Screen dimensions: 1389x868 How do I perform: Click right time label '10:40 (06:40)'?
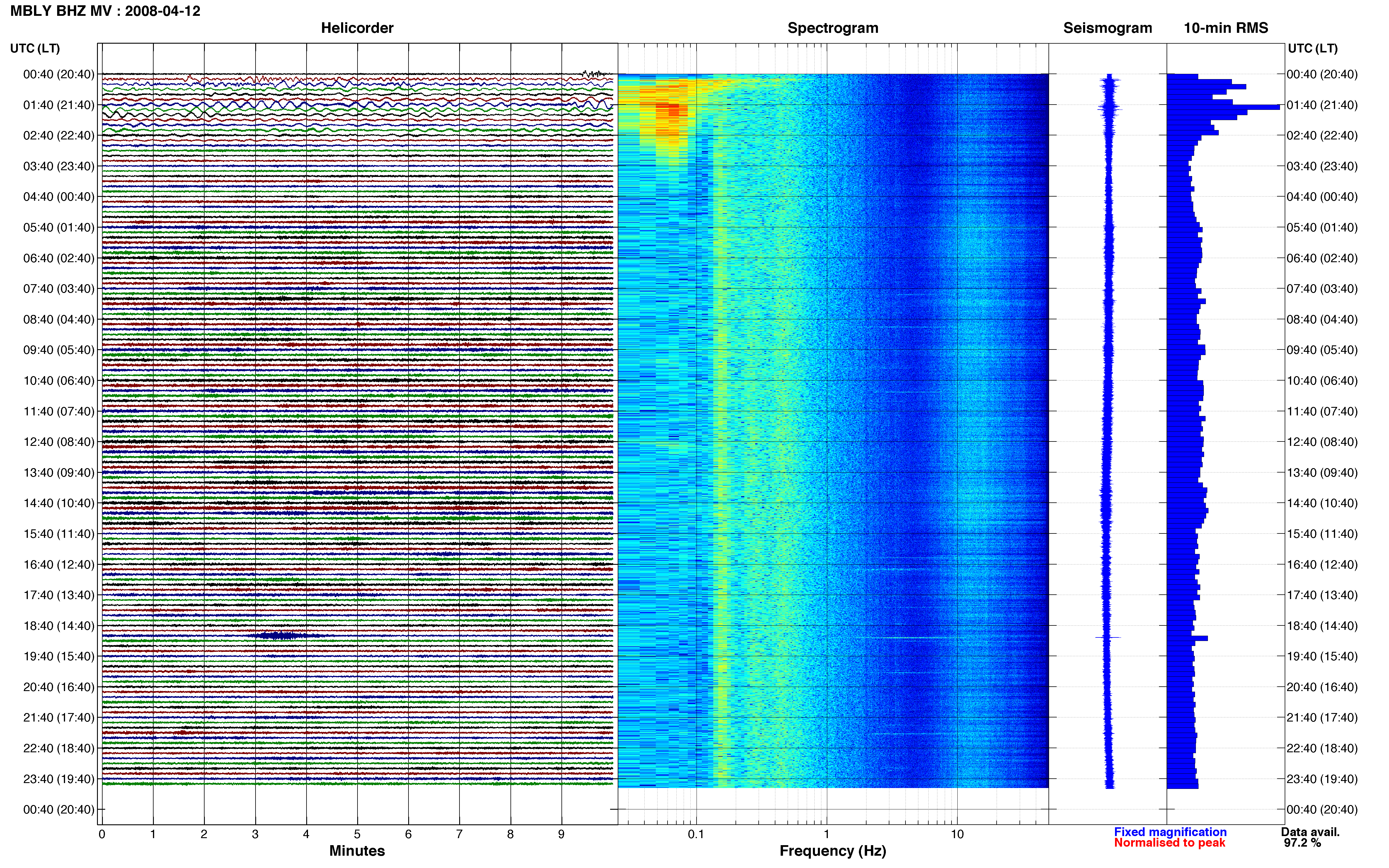click(1322, 381)
